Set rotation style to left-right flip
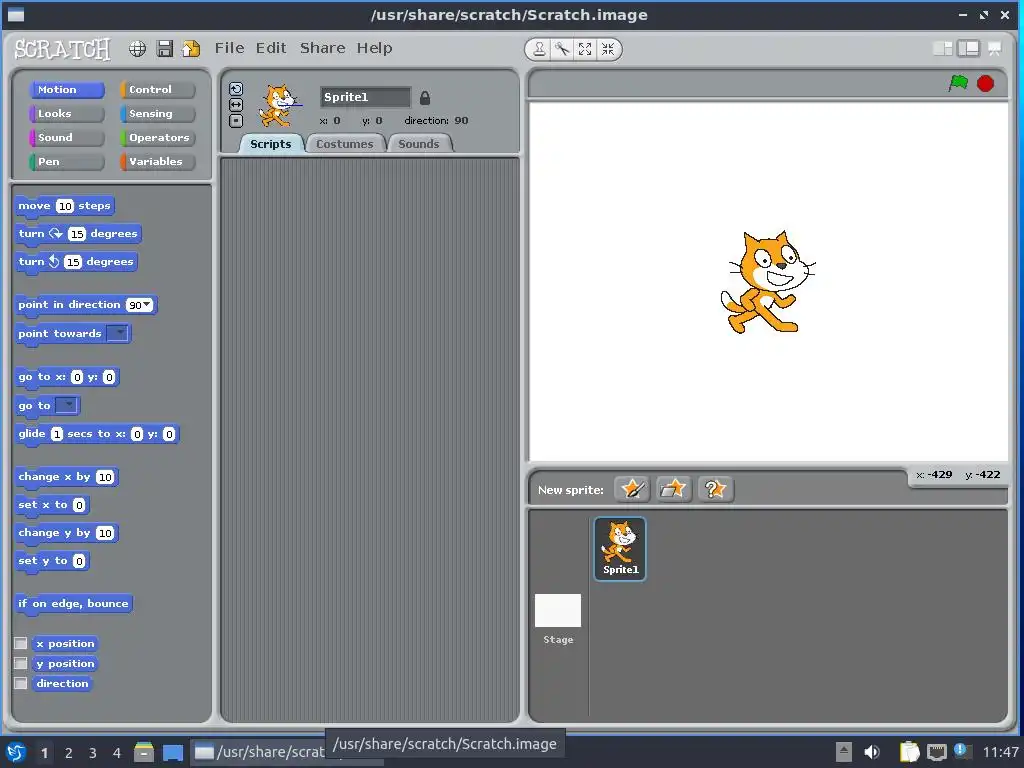This screenshot has height=768, width=1024. (x=236, y=104)
